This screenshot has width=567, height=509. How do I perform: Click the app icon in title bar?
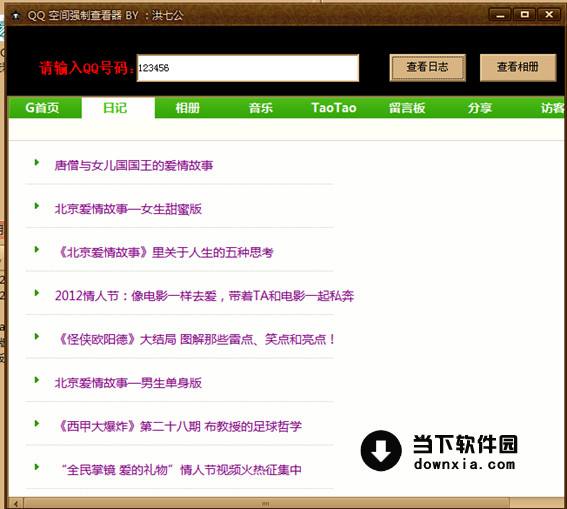click(16, 15)
